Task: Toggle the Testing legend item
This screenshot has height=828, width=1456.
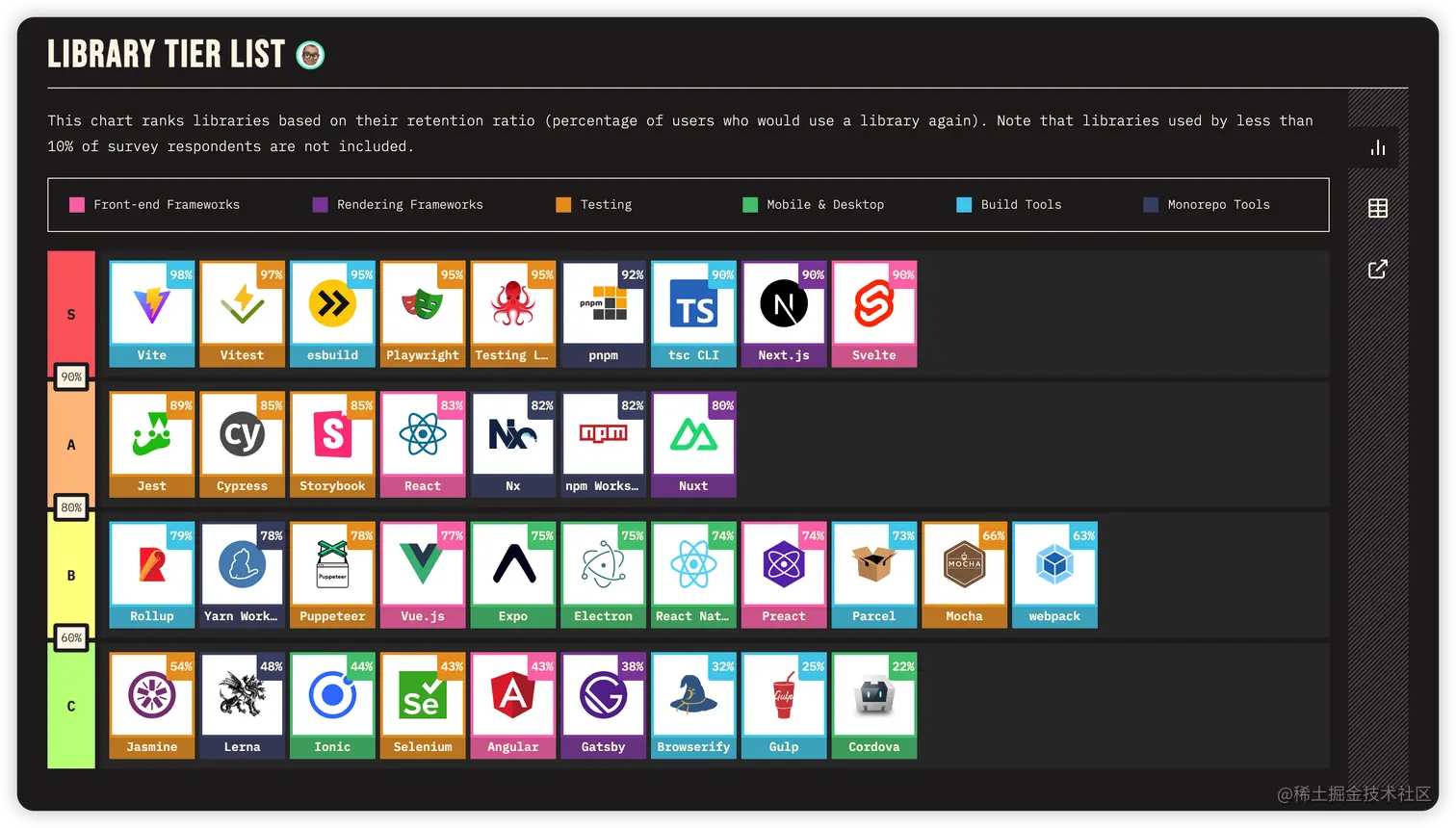Action: (594, 204)
